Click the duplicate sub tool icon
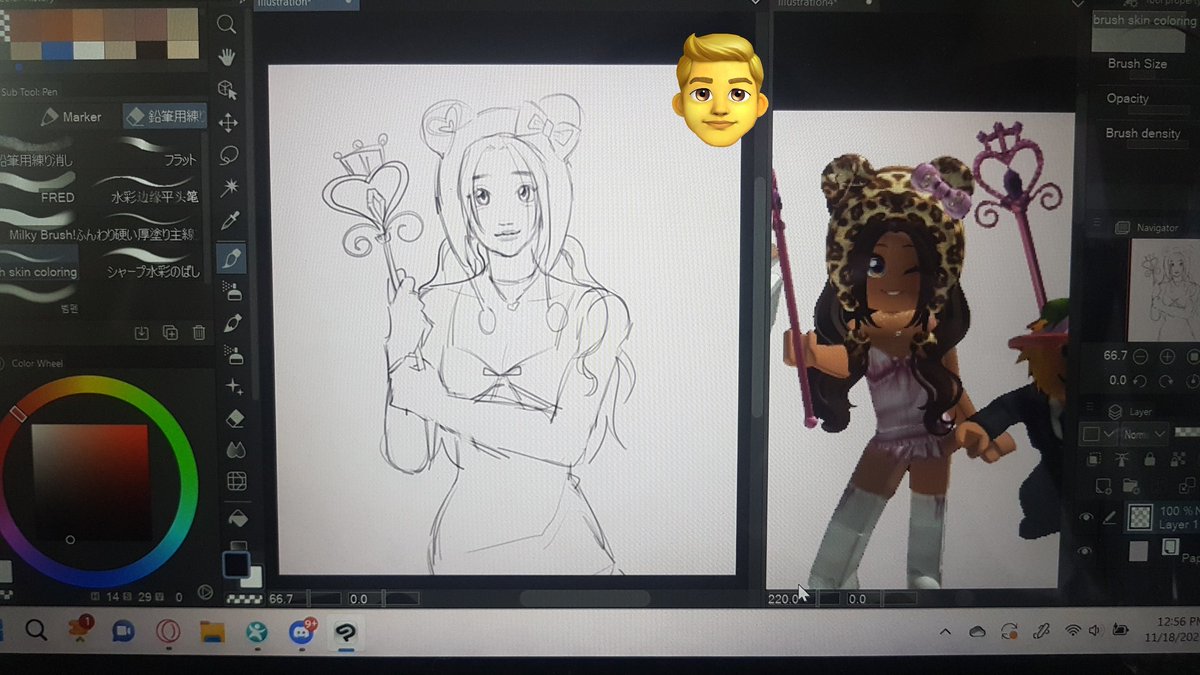 tap(170, 332)
